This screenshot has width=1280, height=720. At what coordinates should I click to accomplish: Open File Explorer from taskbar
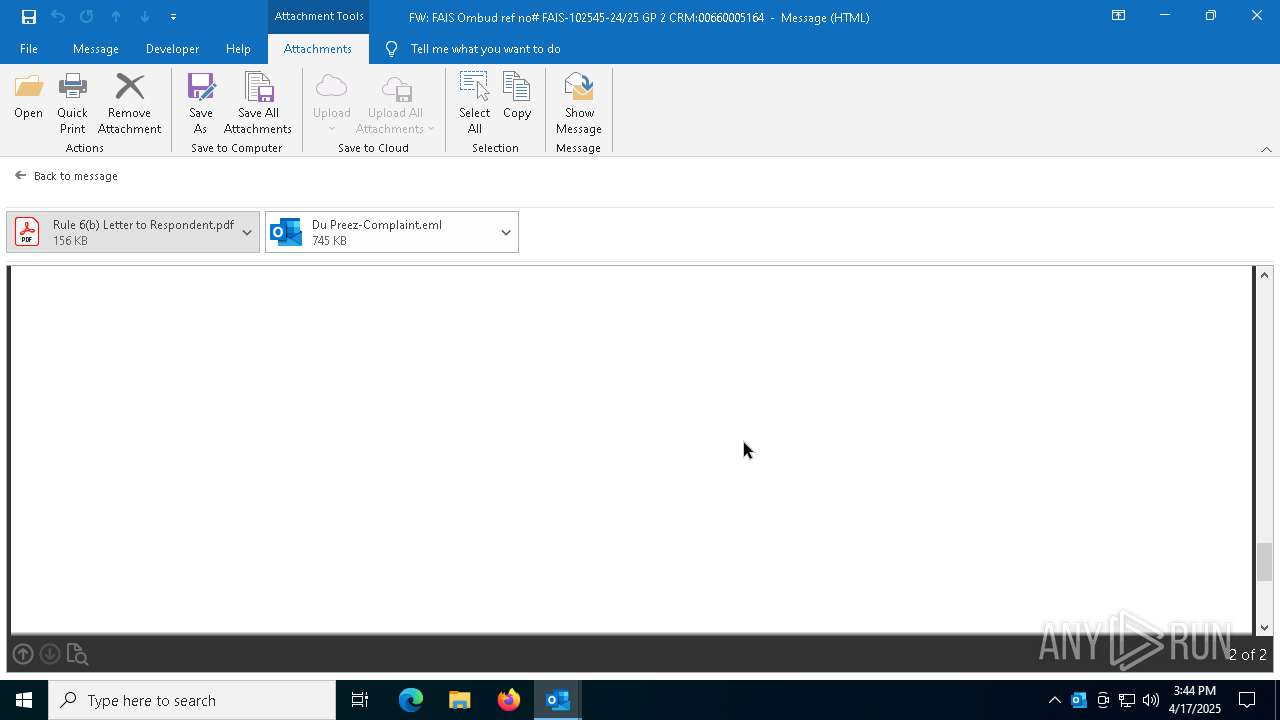tap(459, 700)
